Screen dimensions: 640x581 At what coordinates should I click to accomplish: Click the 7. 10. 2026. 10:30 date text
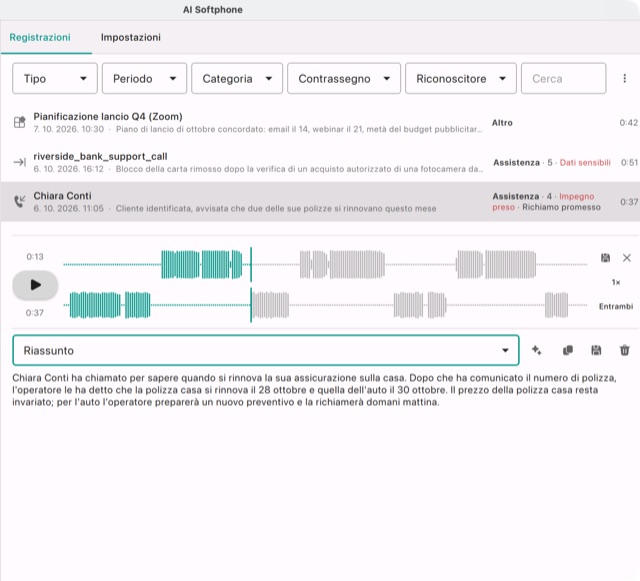pos(69,129)
